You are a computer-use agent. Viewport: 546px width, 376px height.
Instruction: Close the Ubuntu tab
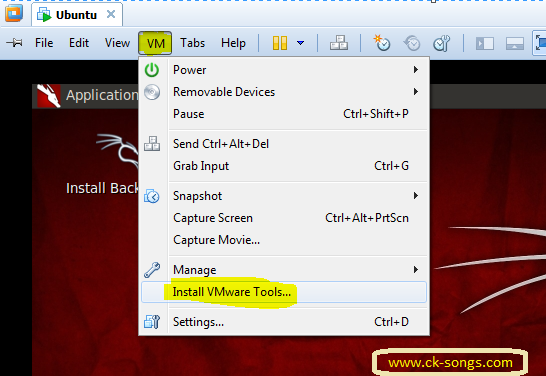click(x=111, y=14)
